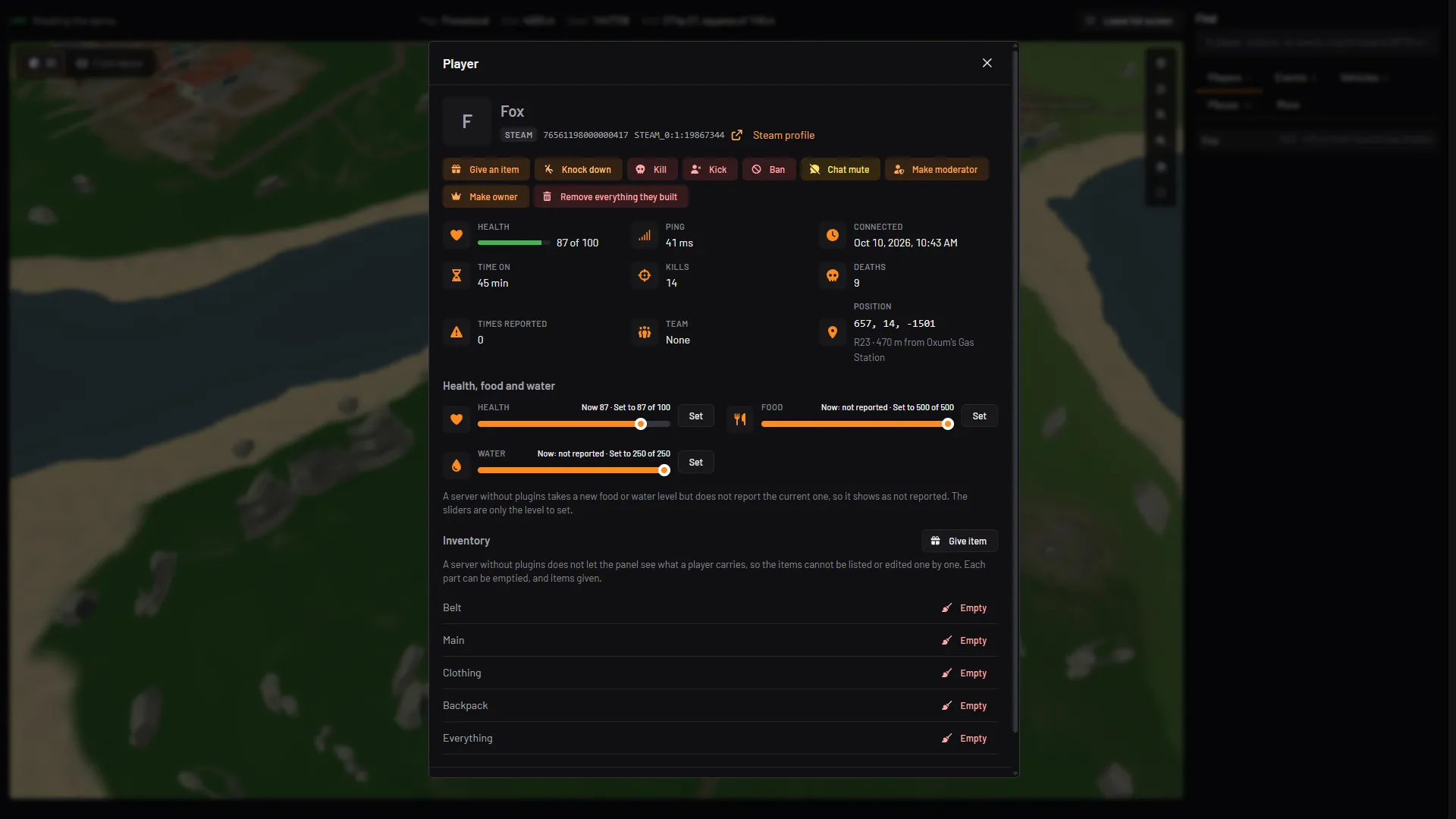
Task: Knock down player Fox
Action: click(x=578, y=169)
